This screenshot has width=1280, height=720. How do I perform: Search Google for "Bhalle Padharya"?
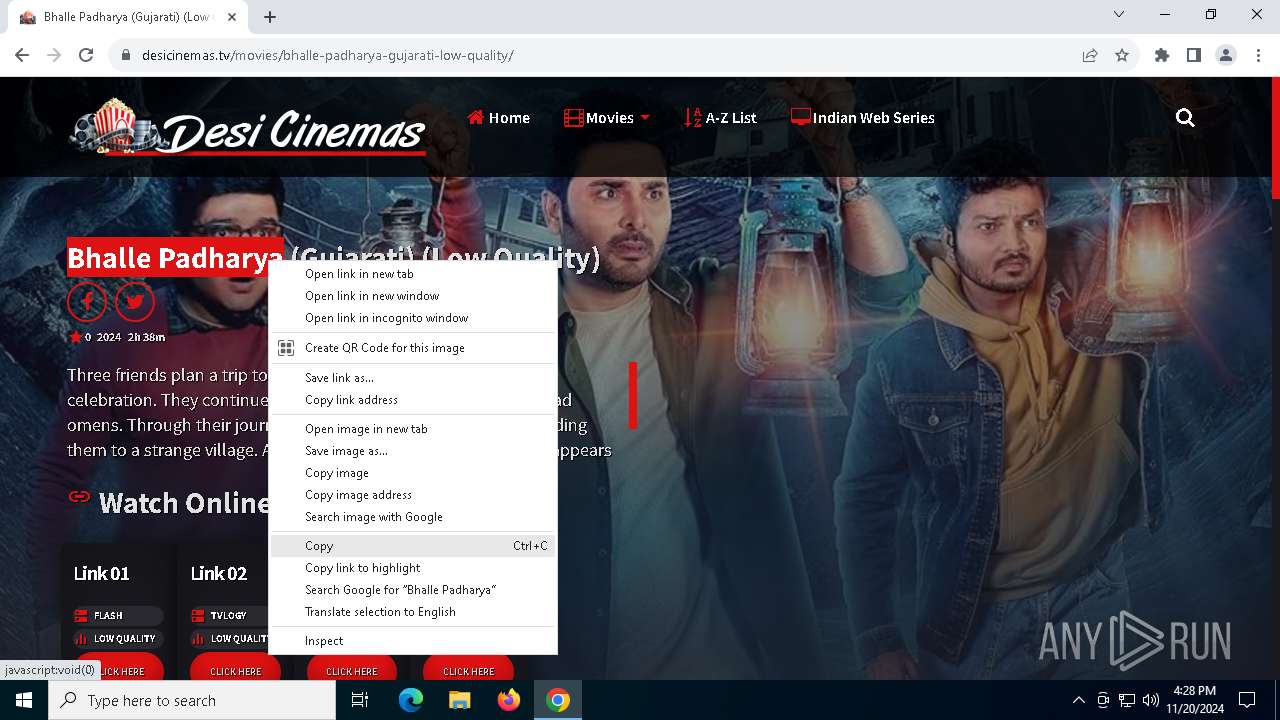point(413,590)
